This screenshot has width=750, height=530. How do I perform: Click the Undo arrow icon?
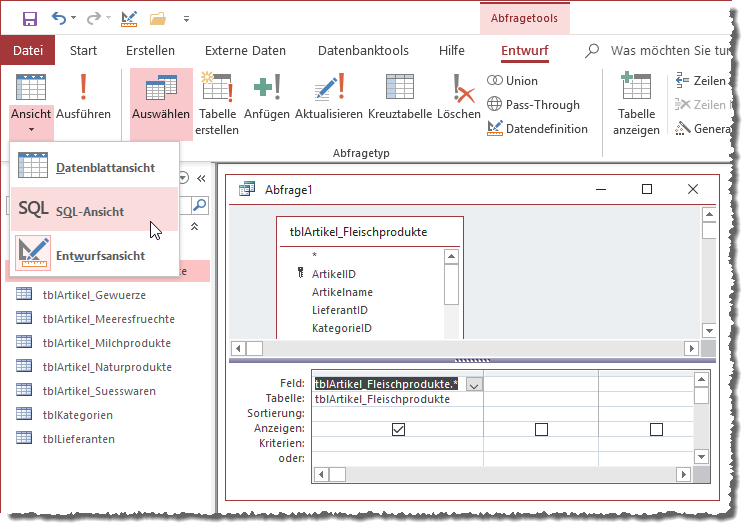59,18
